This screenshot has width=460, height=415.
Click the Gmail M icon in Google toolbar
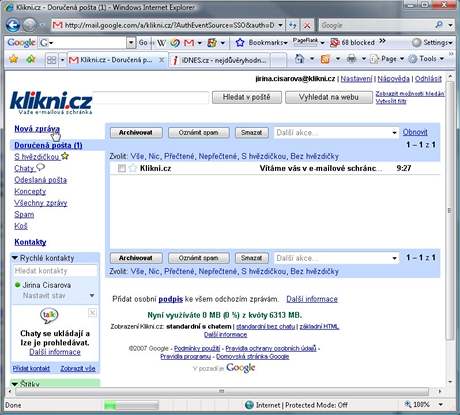(x=189, y=43)
